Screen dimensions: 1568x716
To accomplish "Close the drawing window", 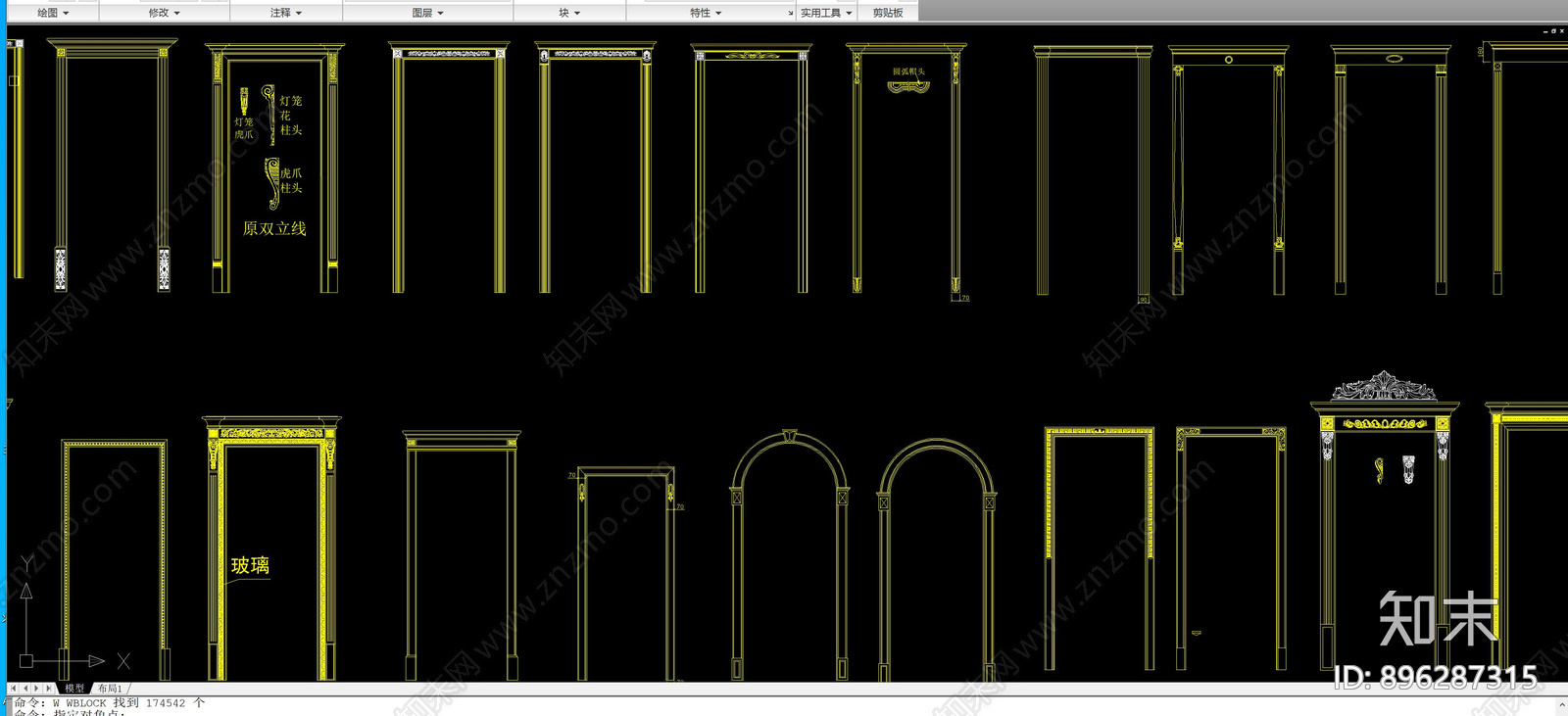I will [1562, 31].
